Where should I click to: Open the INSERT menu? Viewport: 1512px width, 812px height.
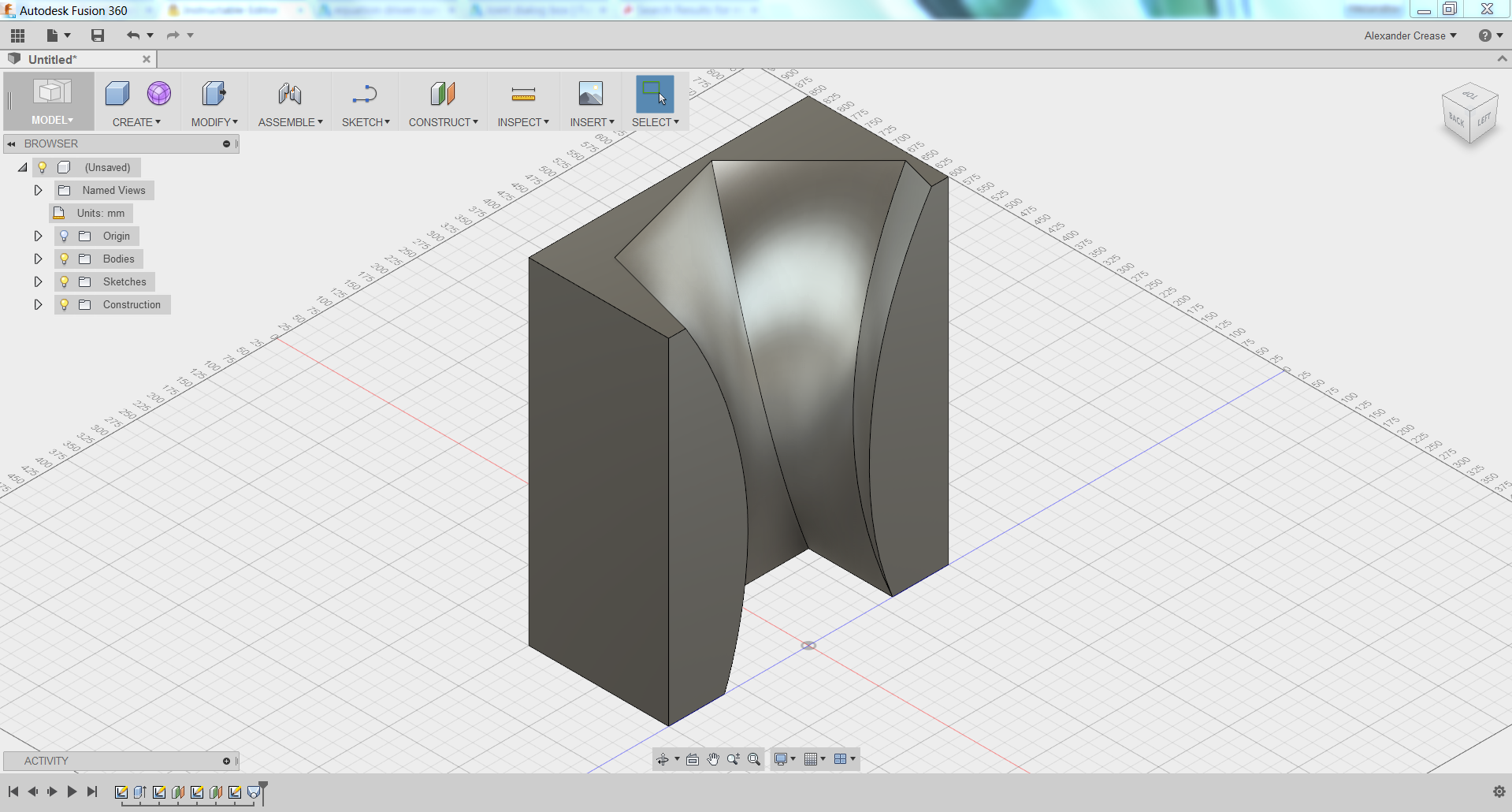(592, 122)
